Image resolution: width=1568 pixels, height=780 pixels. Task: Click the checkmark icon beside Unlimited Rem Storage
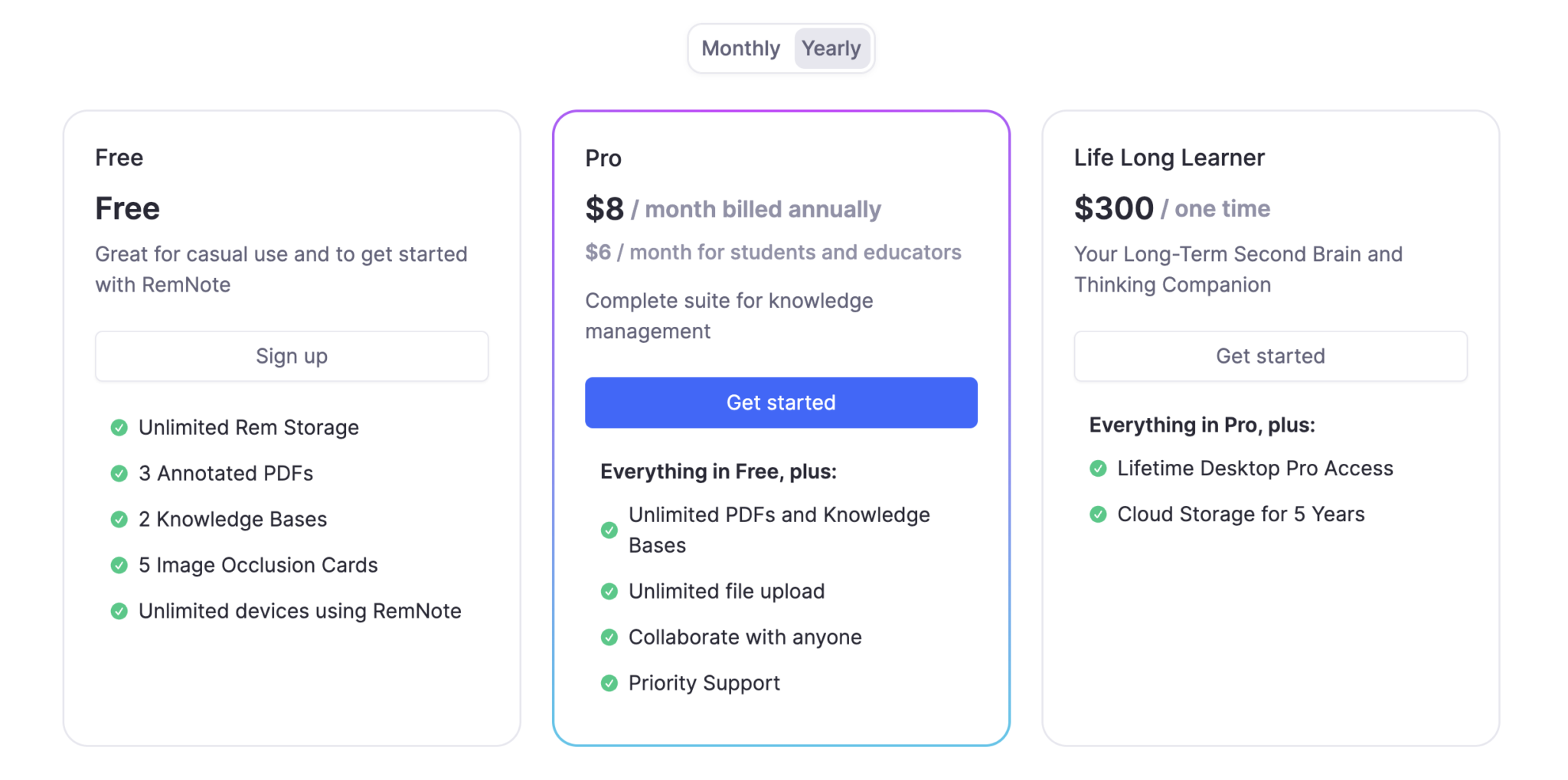click(x=119, y=427)
